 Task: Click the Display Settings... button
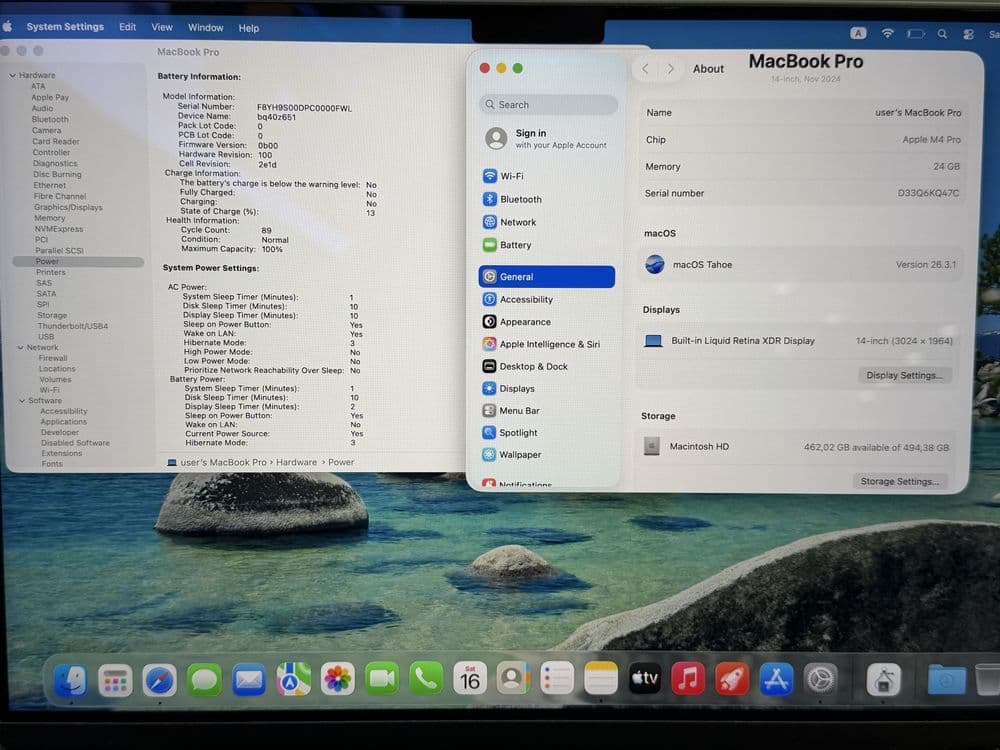point(904,376)
